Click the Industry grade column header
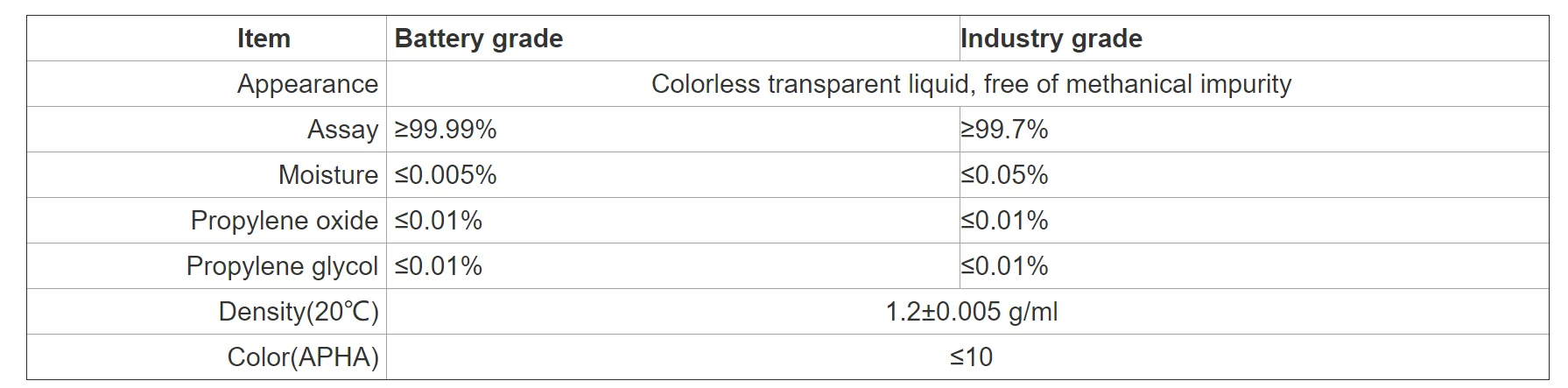The height and width of the screenshot is (388, 1568). coord(1051,39)
